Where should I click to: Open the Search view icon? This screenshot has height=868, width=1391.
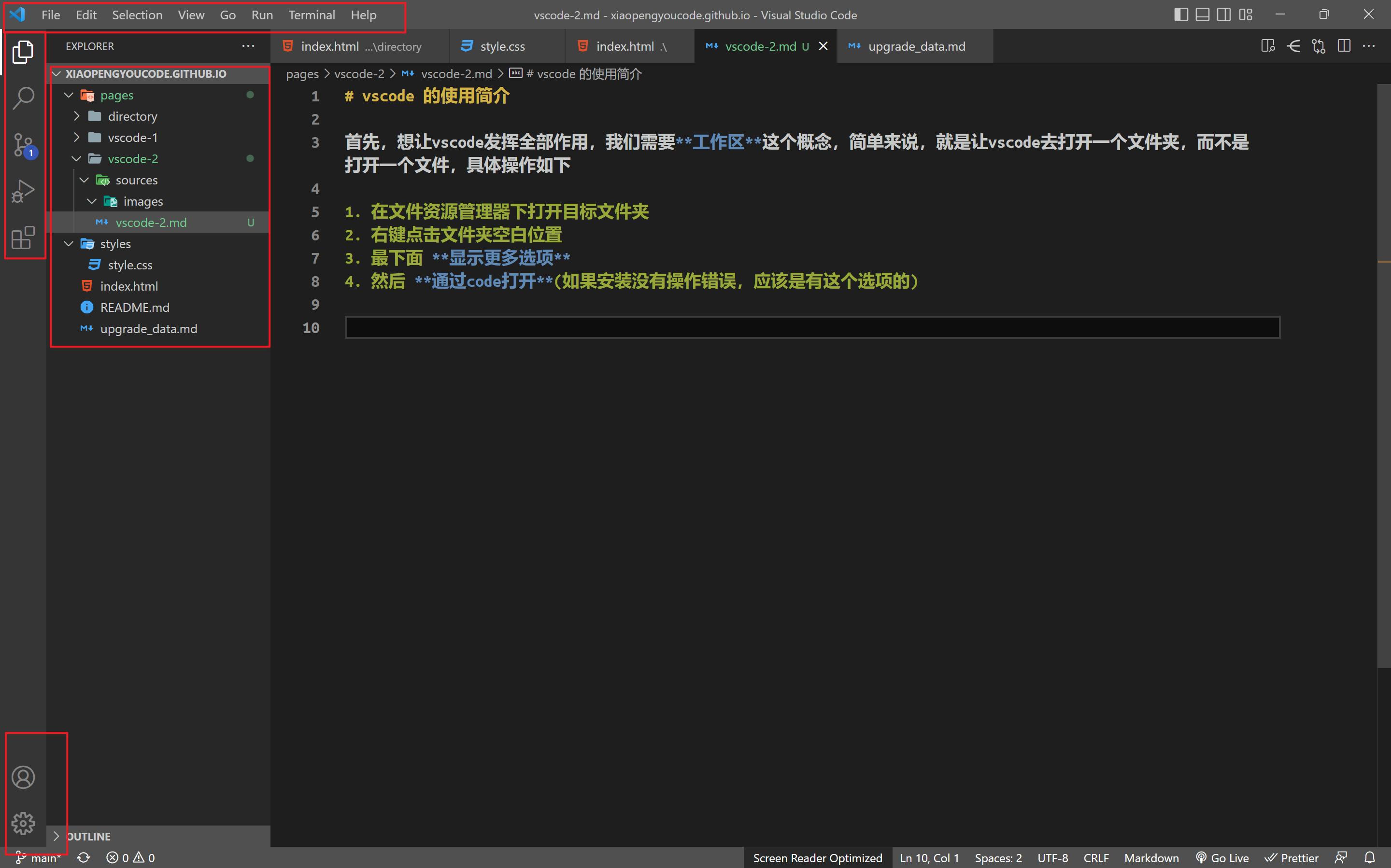click(23, 98)
